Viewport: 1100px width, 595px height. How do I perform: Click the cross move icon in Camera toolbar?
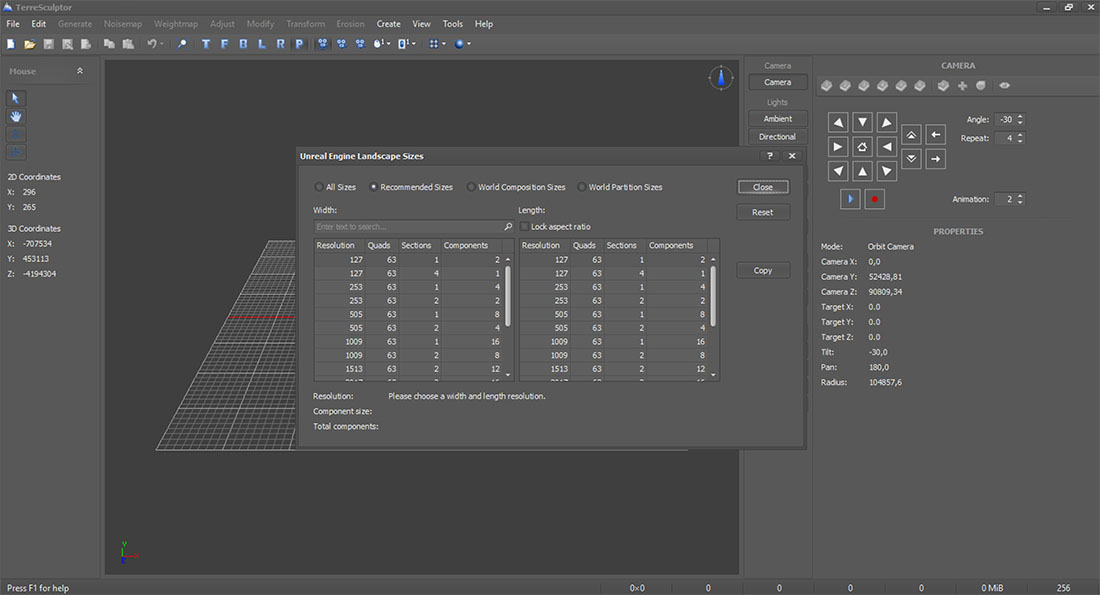pos(962,86)
